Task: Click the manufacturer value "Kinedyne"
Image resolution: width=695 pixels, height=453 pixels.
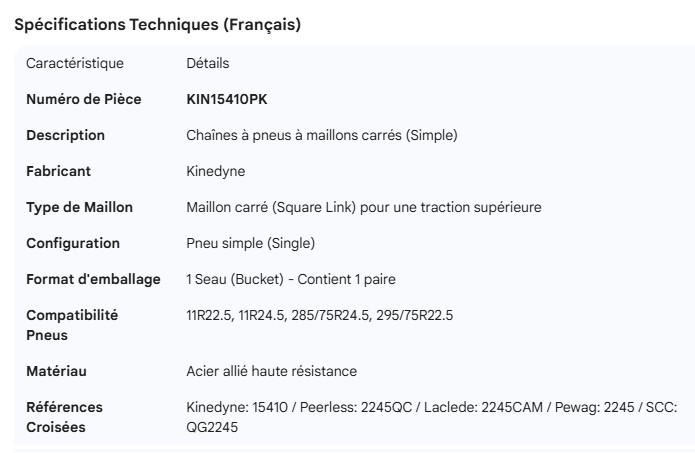Action: 216,171
